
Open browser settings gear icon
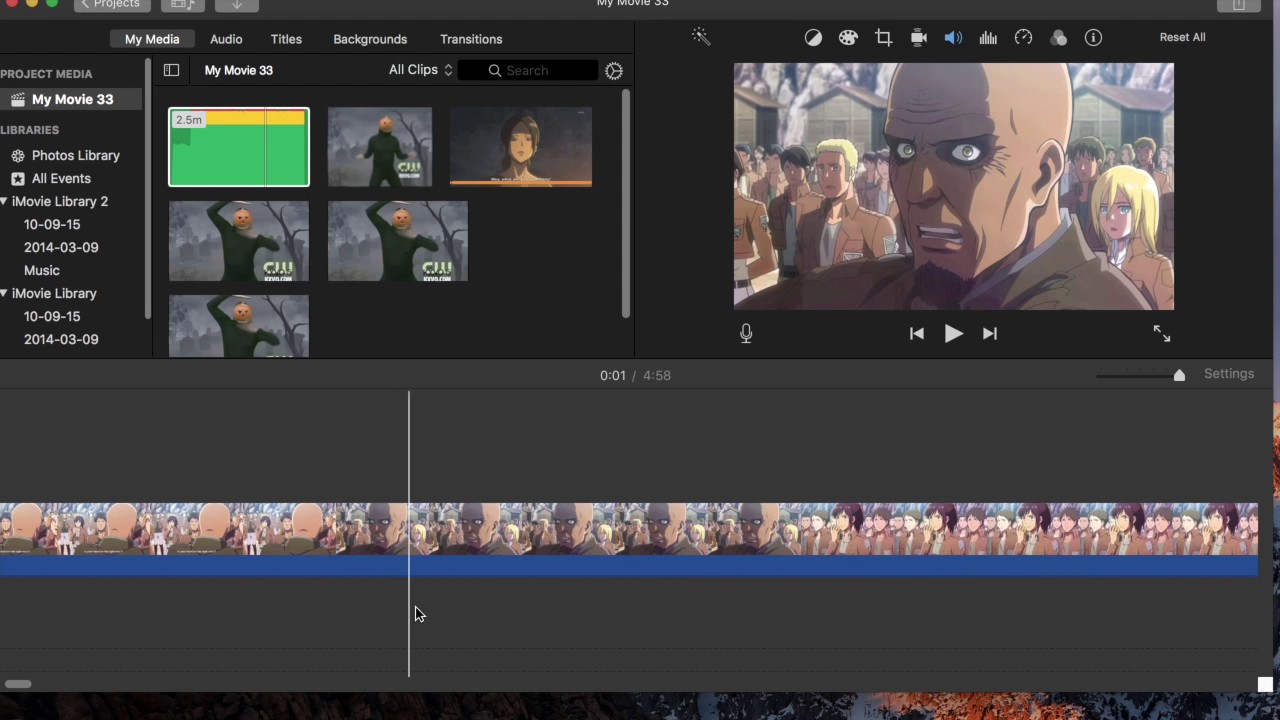click(x=614, y=71)
